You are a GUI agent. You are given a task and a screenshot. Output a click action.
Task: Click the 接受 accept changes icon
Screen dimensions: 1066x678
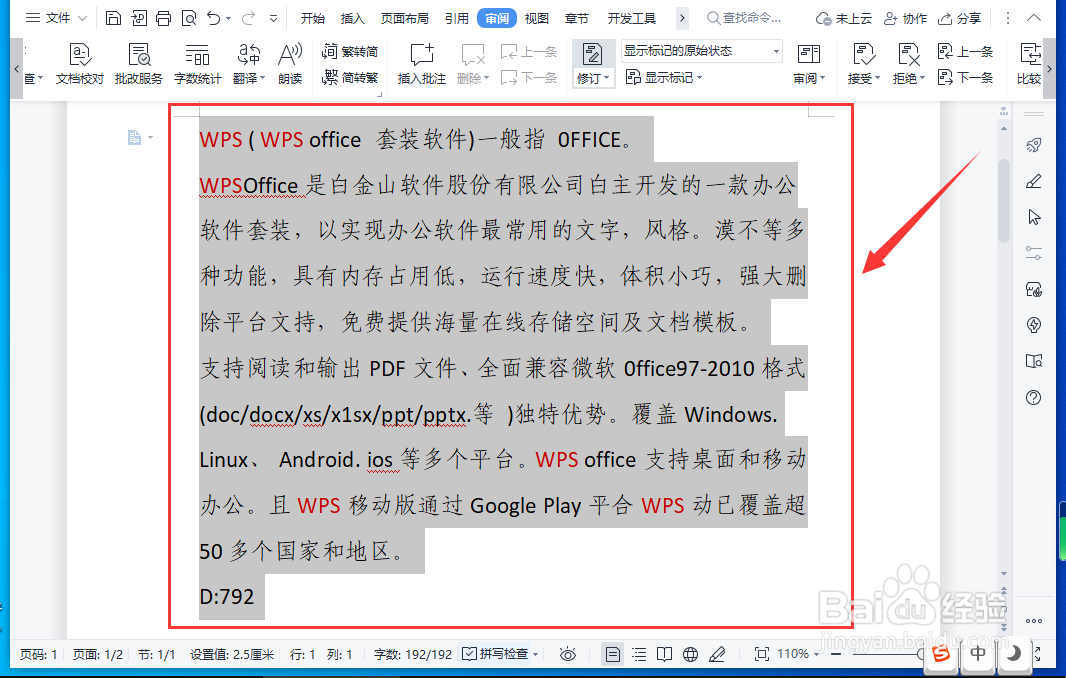click(x=863, y=54)
